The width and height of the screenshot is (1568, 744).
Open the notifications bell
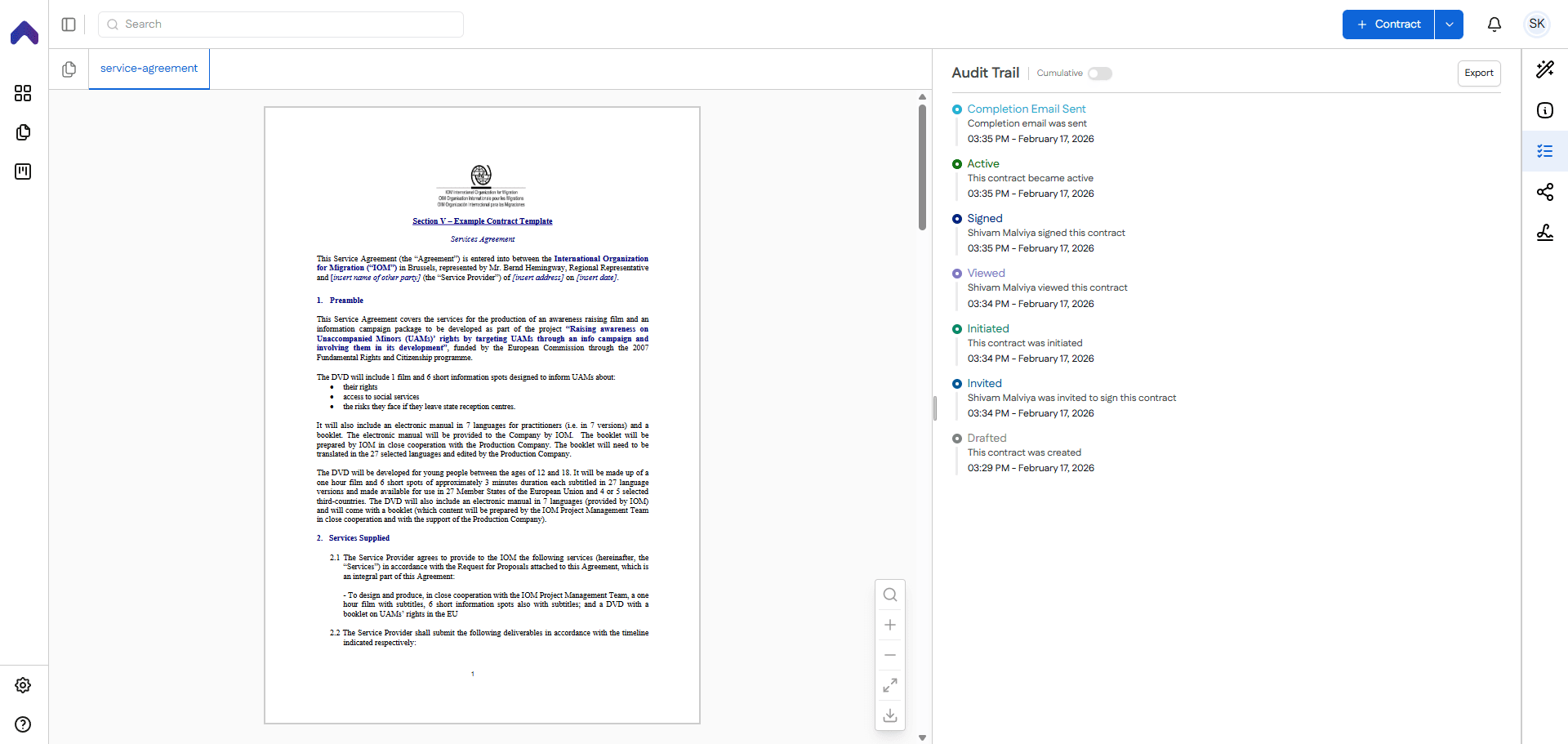(x=1494, y=25)
